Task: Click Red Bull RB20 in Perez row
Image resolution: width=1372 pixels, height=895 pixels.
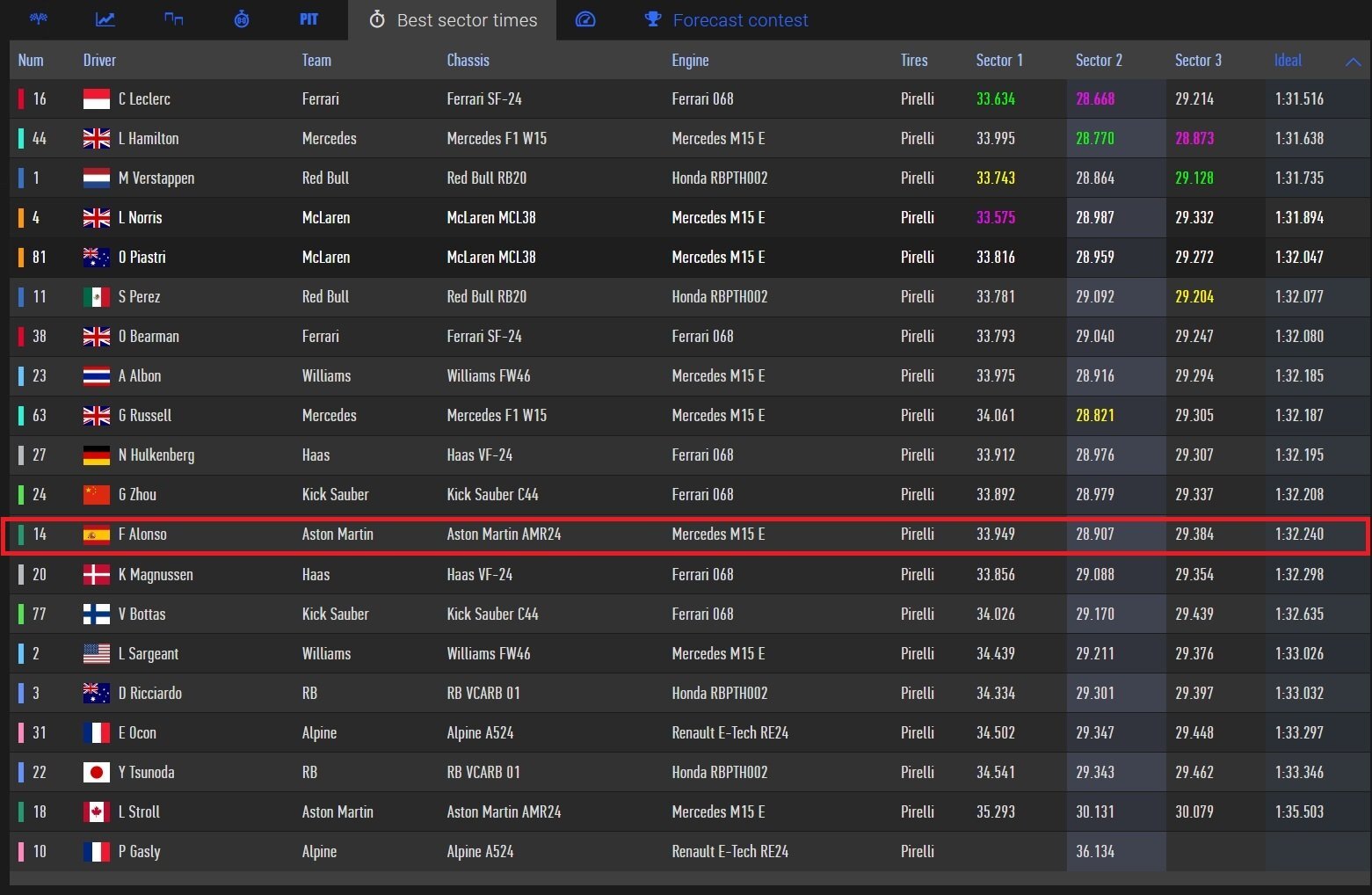Action: (487, 296)
